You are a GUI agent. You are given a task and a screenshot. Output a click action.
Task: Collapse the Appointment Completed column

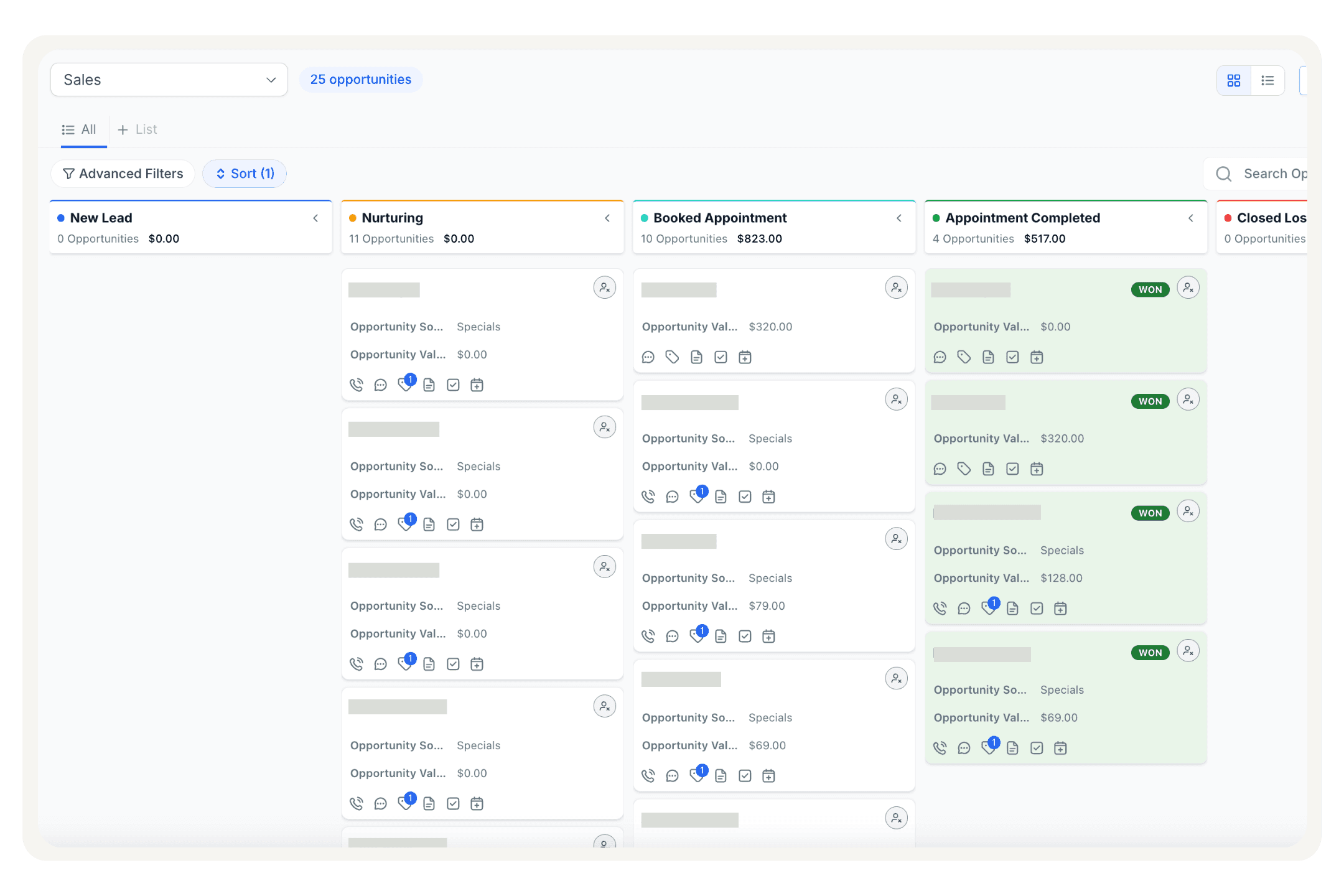point(1191,218)
